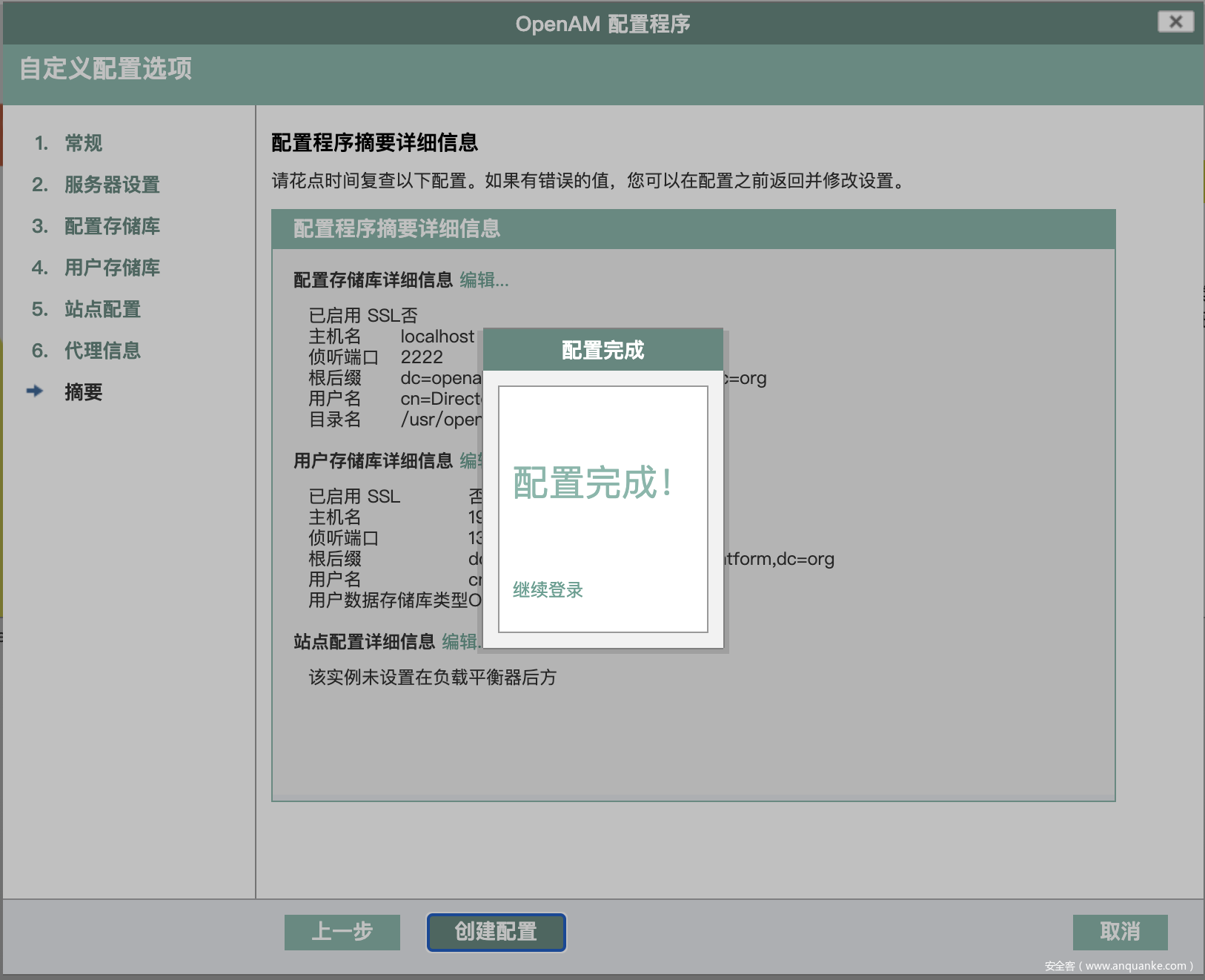Click the 配置完成 dialog title bar

[x=602, y=350]
